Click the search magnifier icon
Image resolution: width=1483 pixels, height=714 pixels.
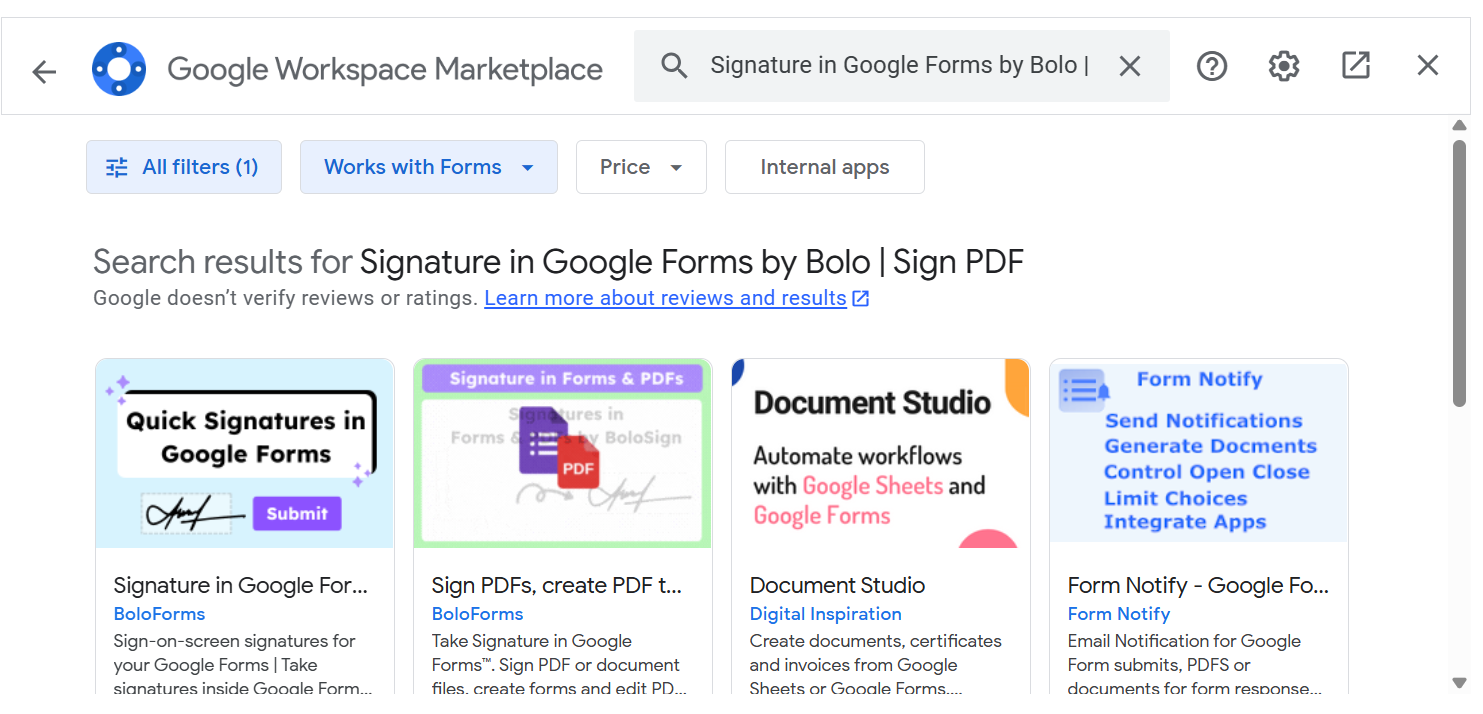point(675,66)
